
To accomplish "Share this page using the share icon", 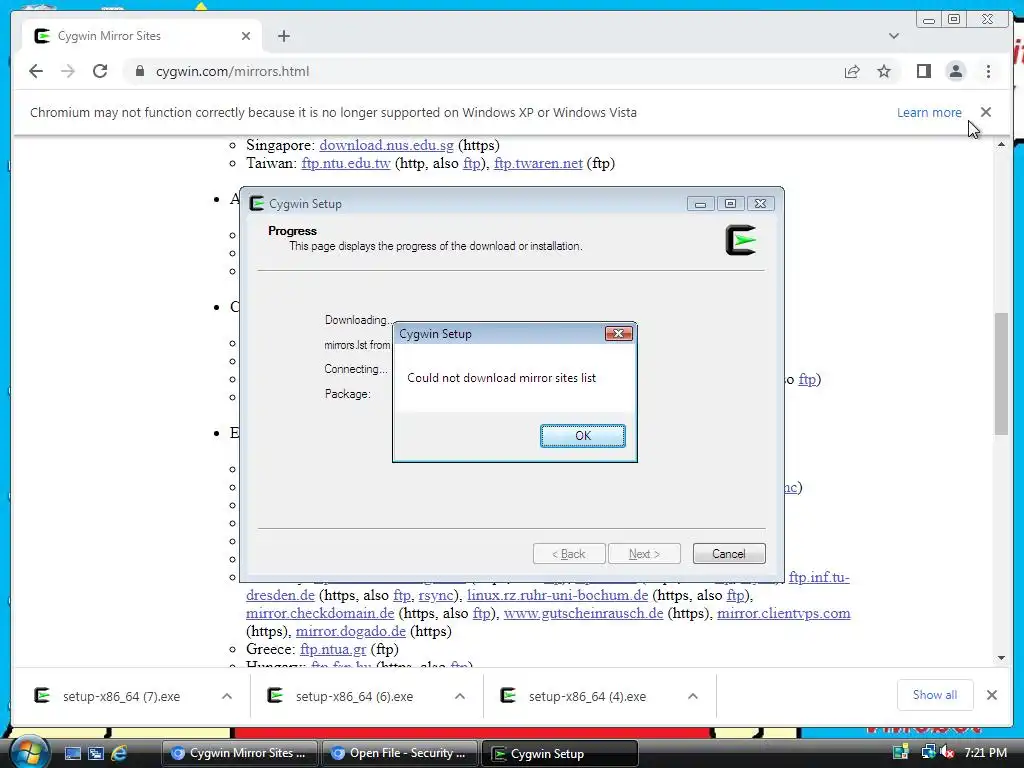I will pyautogui.click(x=852, y=71).
